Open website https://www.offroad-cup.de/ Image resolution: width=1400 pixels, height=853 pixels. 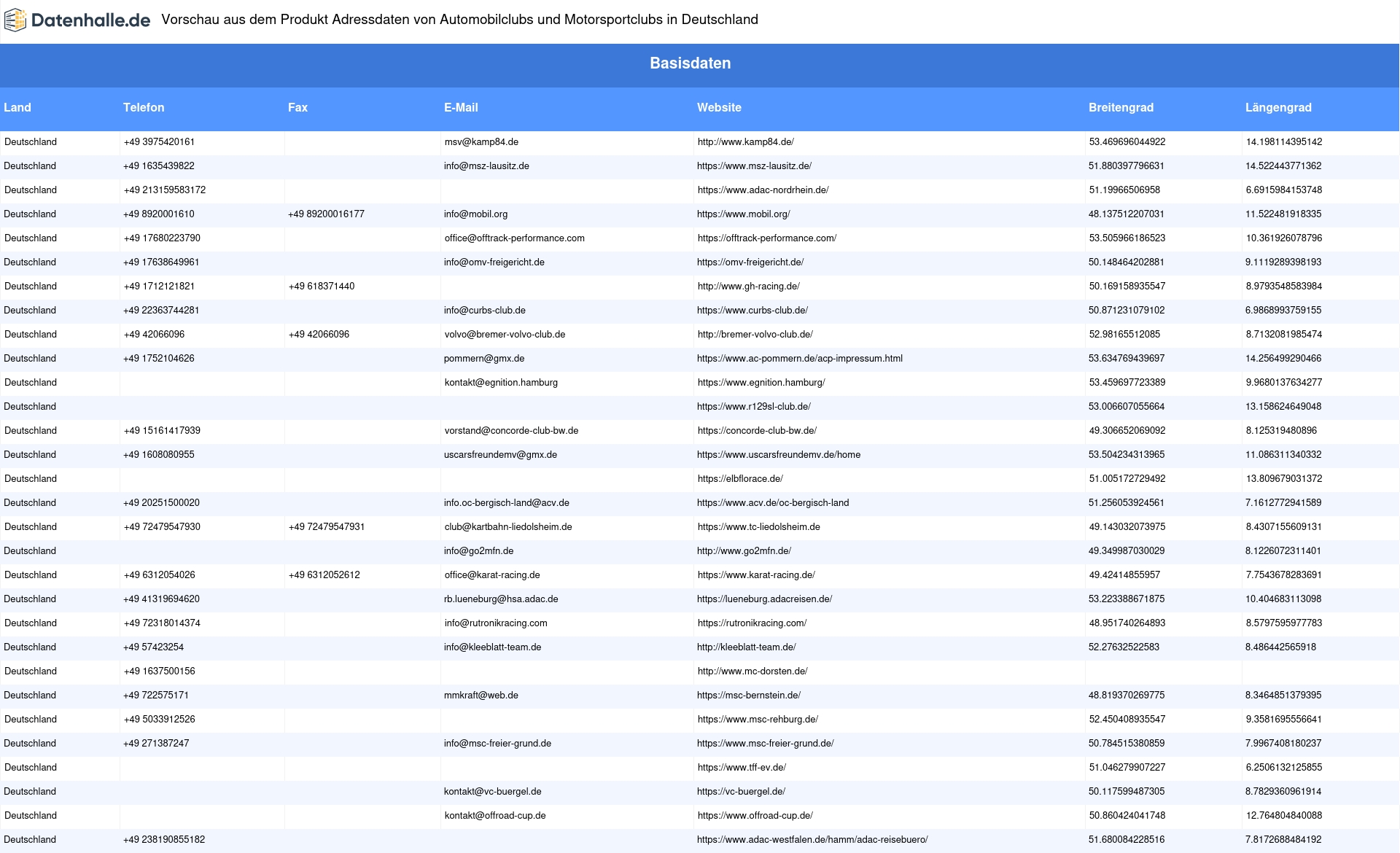(x=755, y=816)
